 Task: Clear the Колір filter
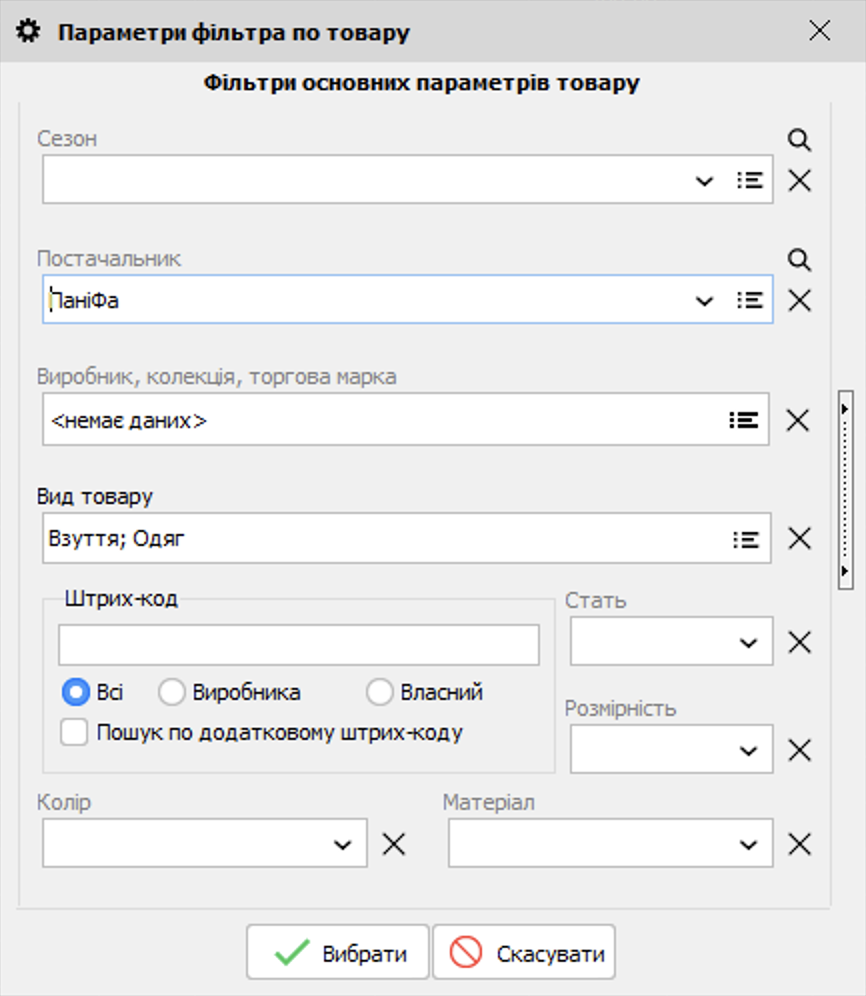pos(393,843)
